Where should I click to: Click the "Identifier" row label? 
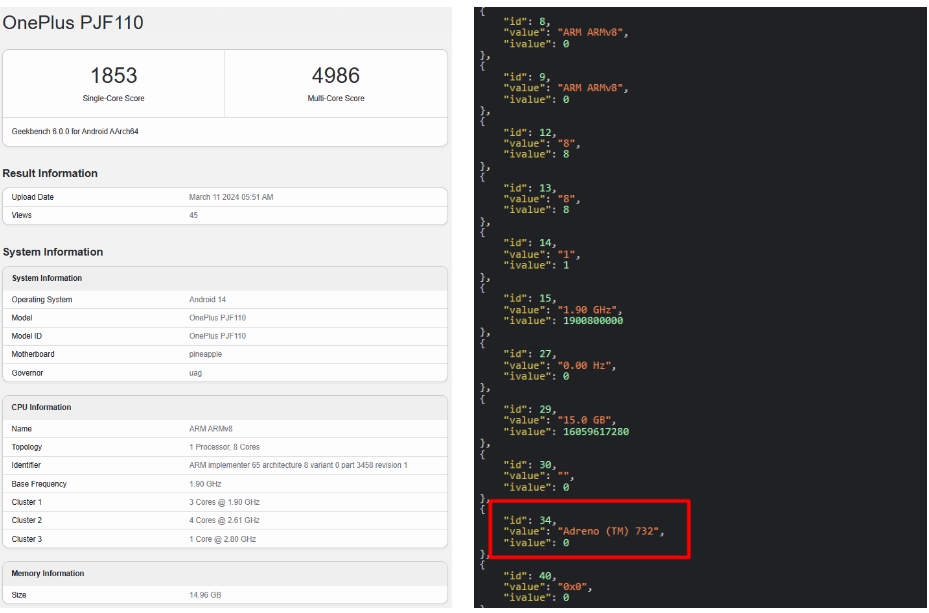click(x=26, y=466)
